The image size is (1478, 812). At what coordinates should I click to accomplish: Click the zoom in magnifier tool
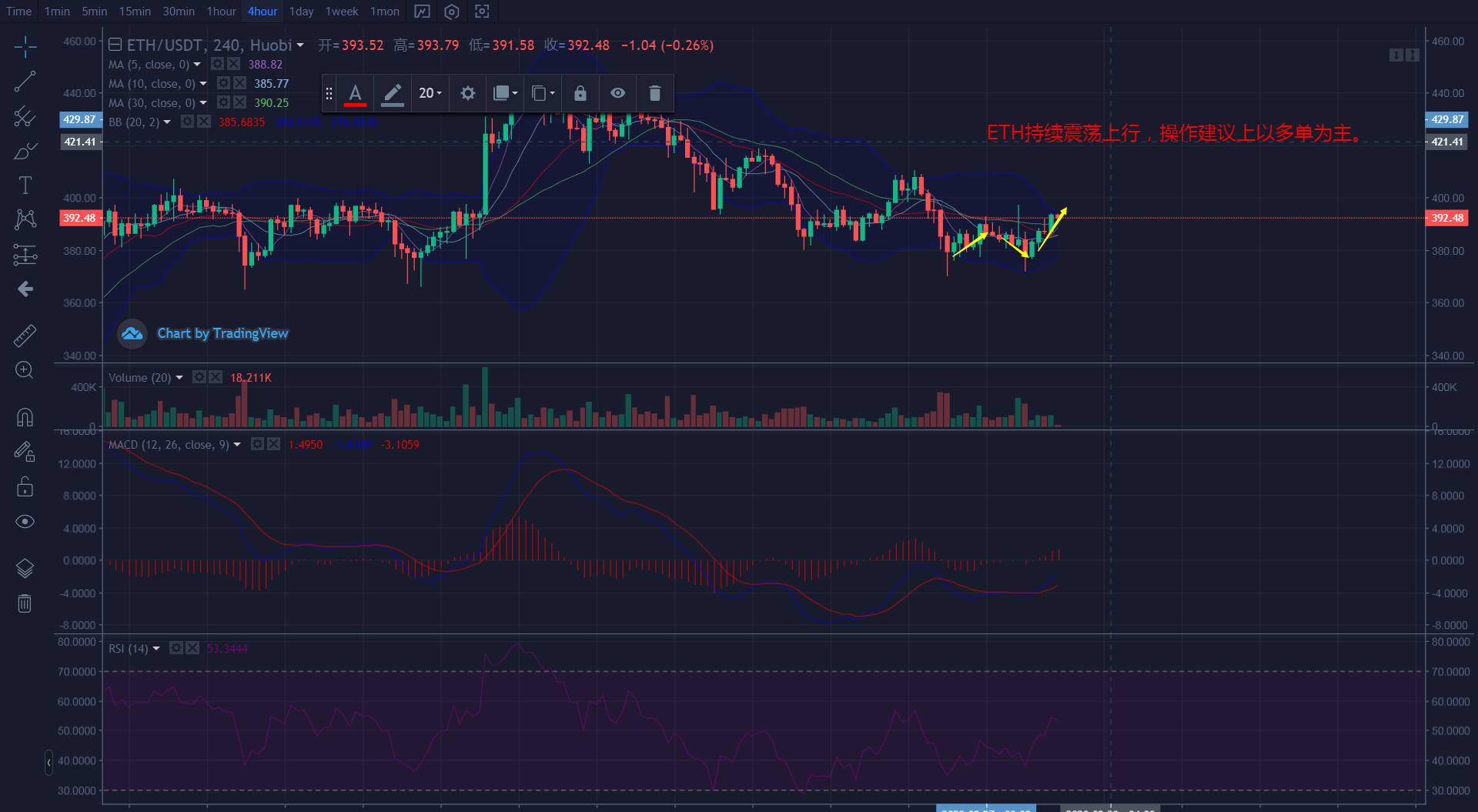point(25,370)
